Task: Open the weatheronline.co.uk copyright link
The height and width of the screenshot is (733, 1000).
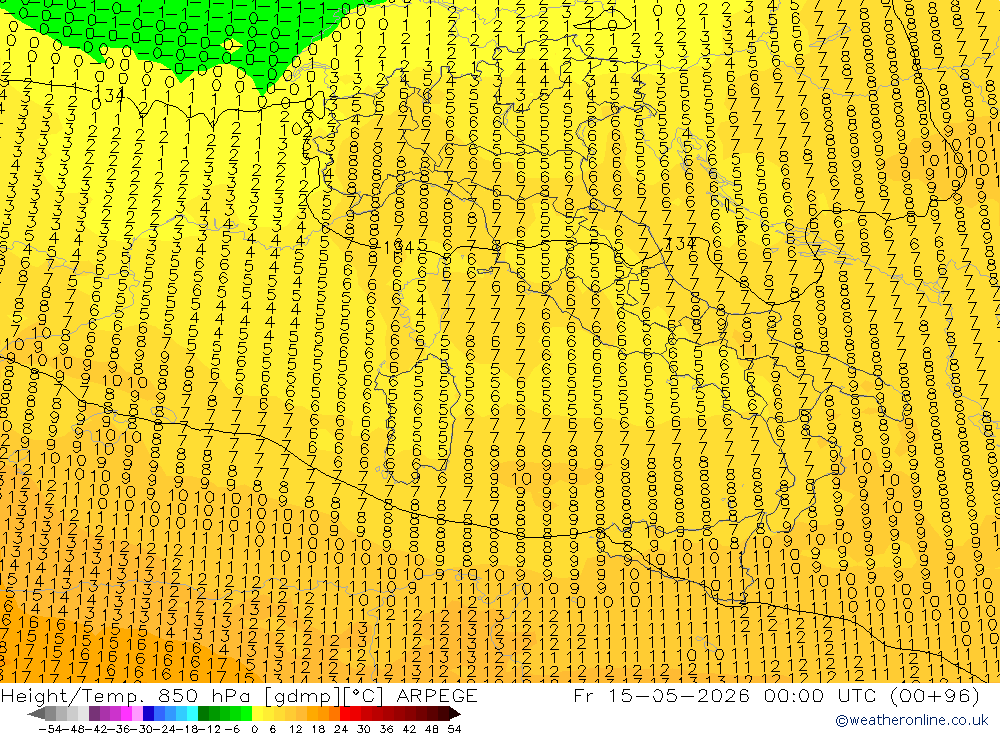Action: point(912,720)
